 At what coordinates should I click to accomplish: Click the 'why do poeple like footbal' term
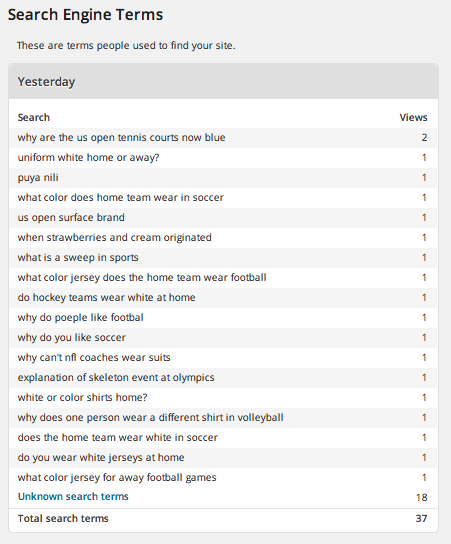pyautogui.click(x=80, y=317)
